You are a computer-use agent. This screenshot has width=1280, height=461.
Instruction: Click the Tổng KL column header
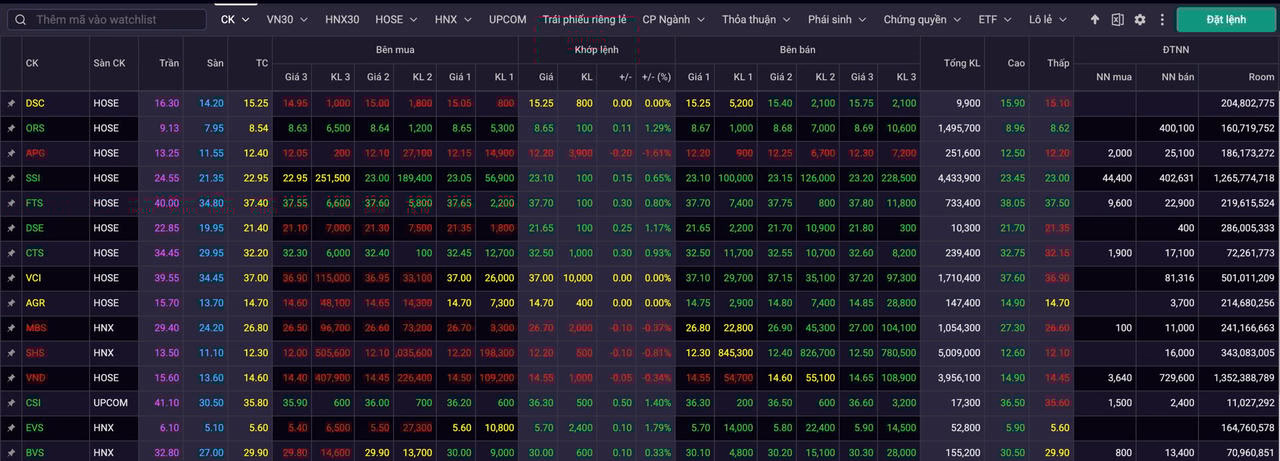960,63
